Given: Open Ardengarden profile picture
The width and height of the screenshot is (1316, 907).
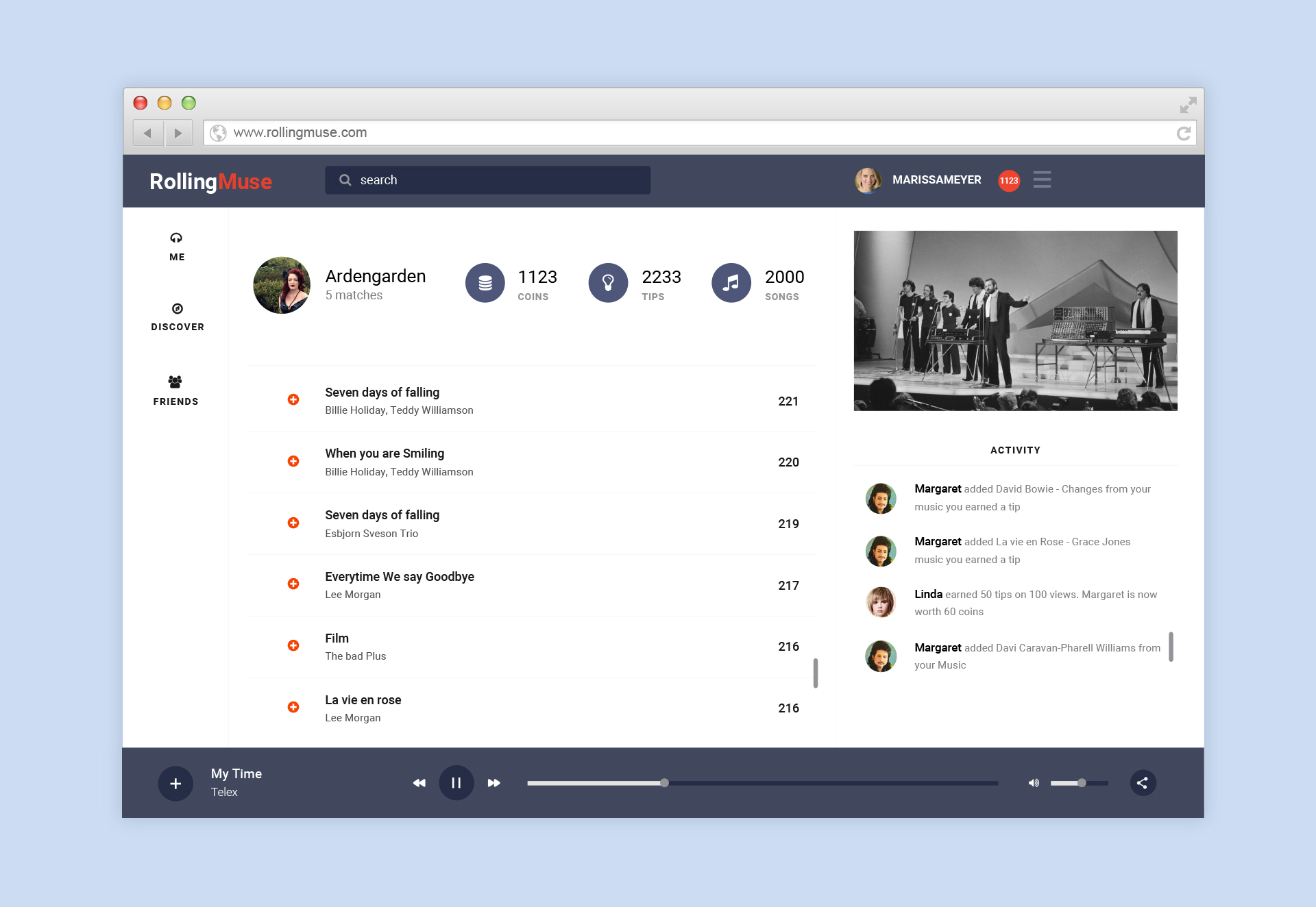Looking at the screenshot, I should 282,285.
